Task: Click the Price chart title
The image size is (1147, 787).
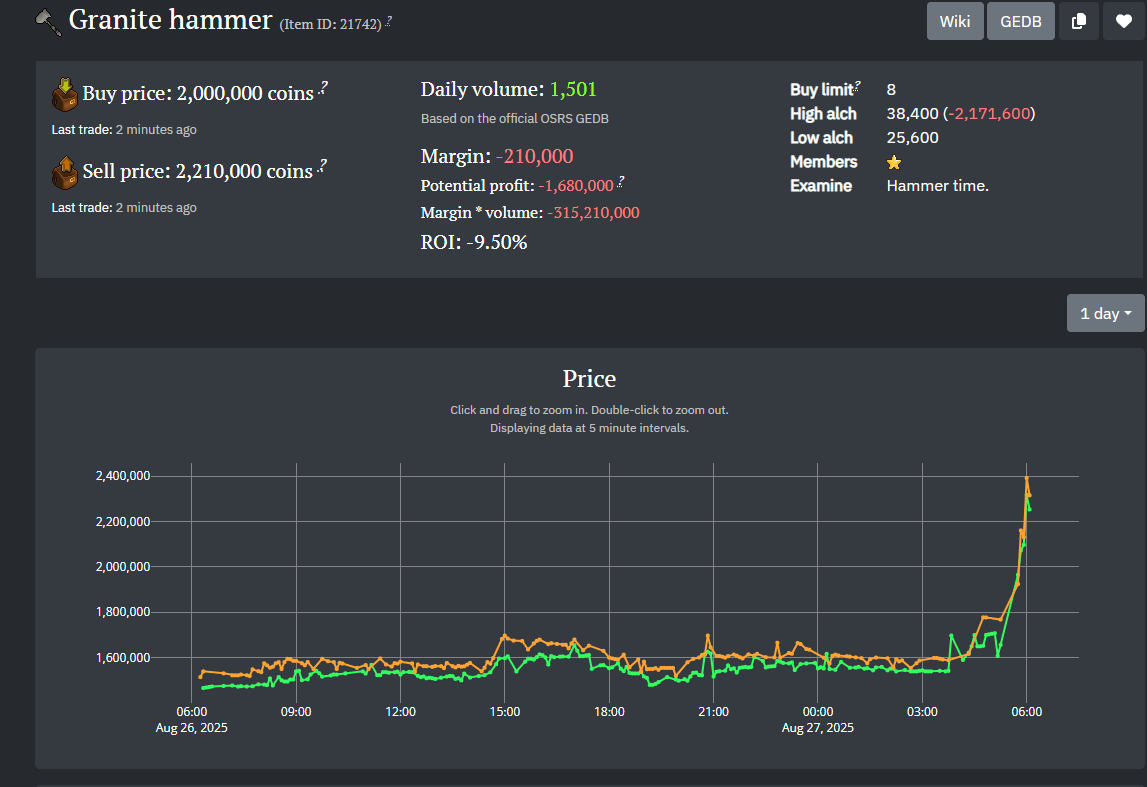Action: tap(589, 379)
